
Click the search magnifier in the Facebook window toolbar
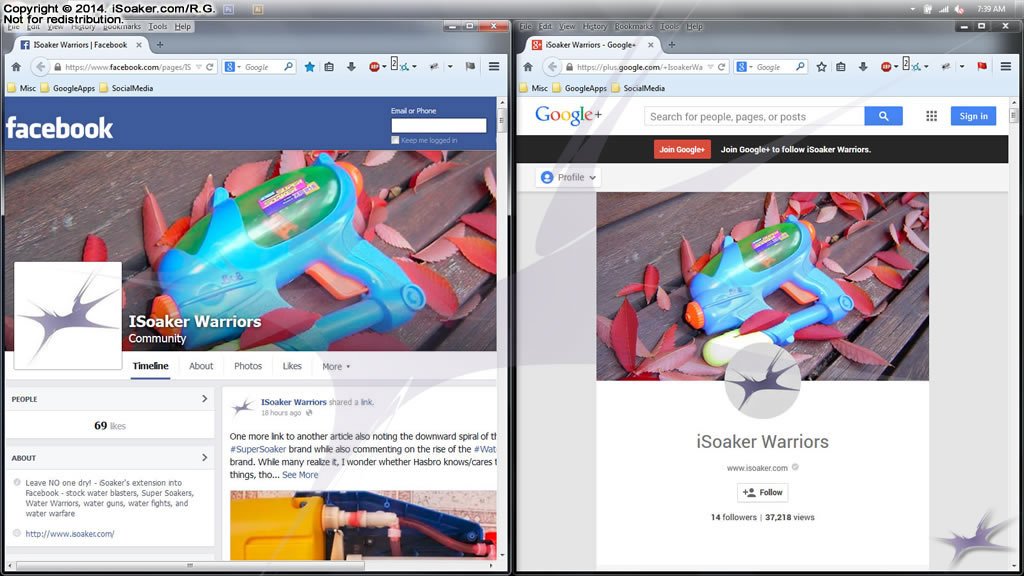288,67
